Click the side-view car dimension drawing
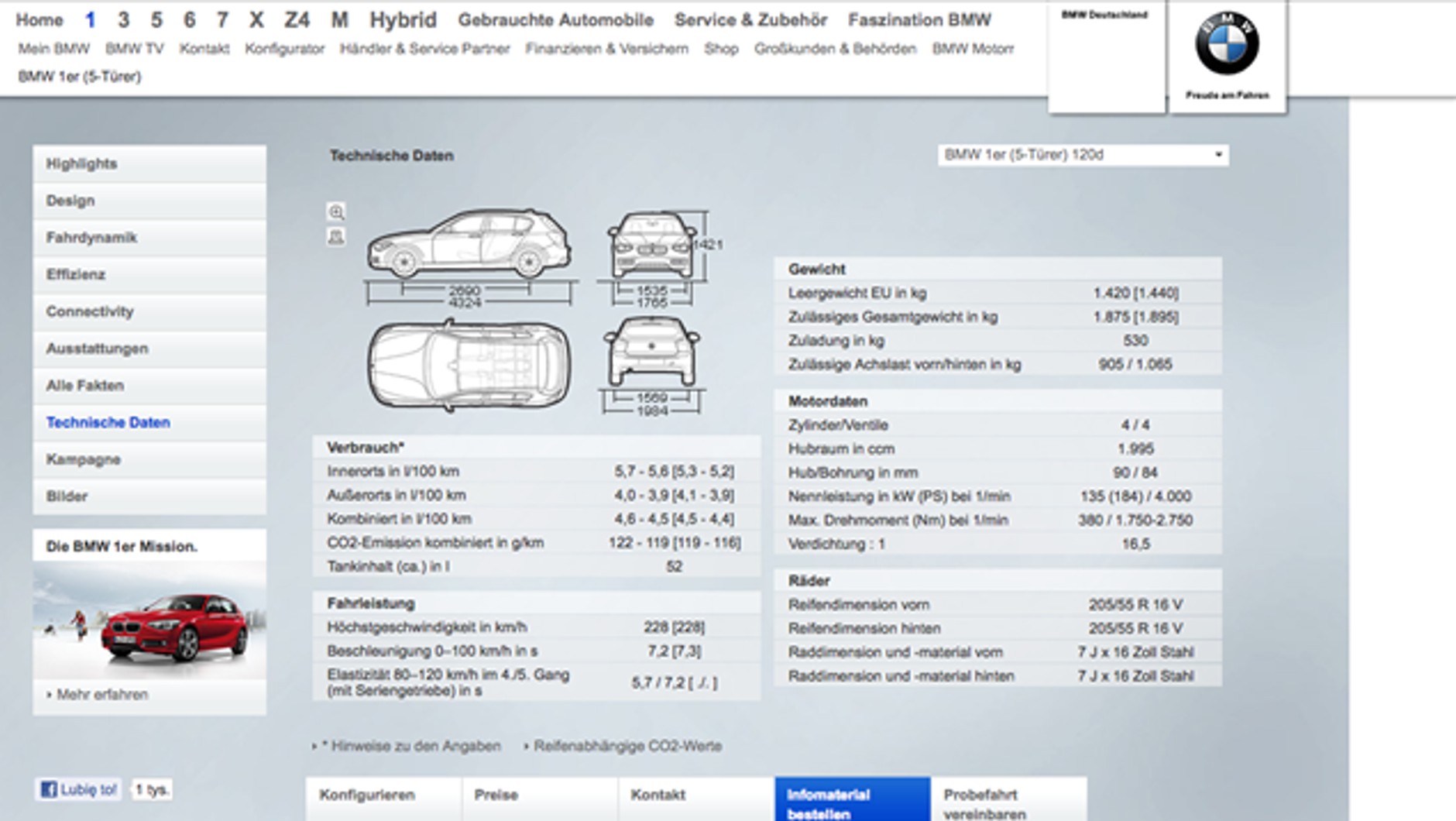This screenshot has width=1456, height=821. pyautogui.click(x=469, y=244)
